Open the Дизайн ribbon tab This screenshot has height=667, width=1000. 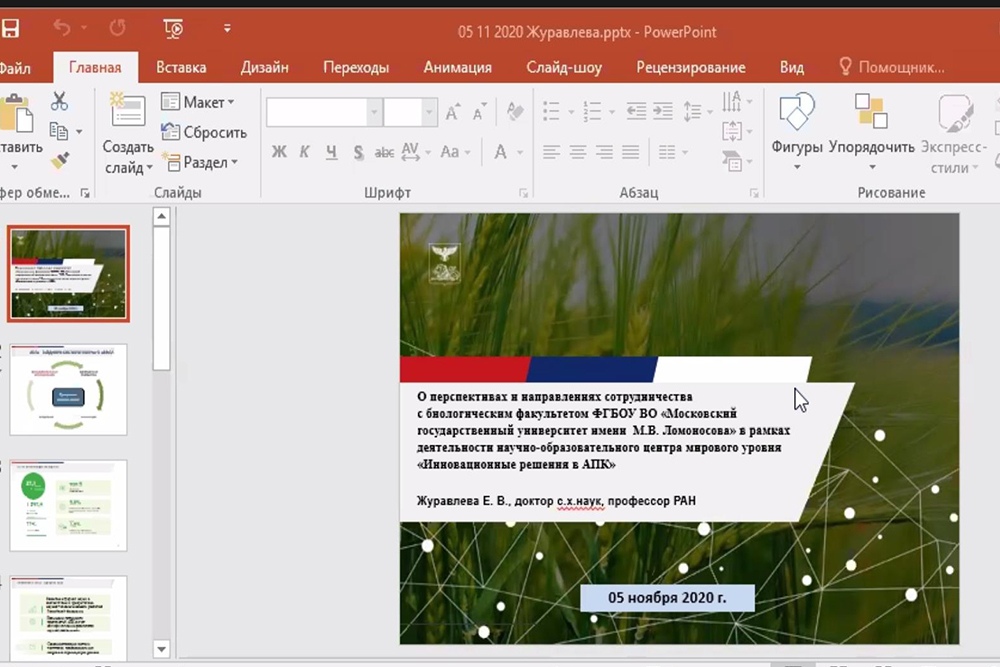[x=264, y=67]
